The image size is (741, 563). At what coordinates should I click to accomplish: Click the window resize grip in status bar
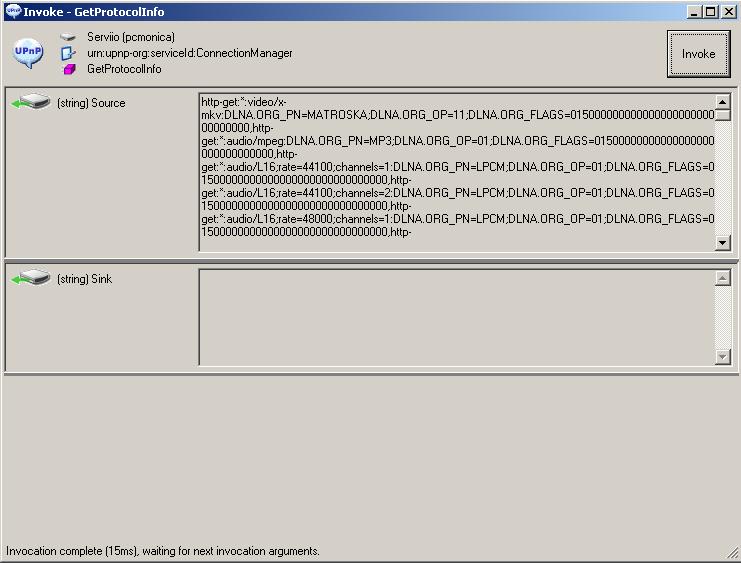(733, 553)
